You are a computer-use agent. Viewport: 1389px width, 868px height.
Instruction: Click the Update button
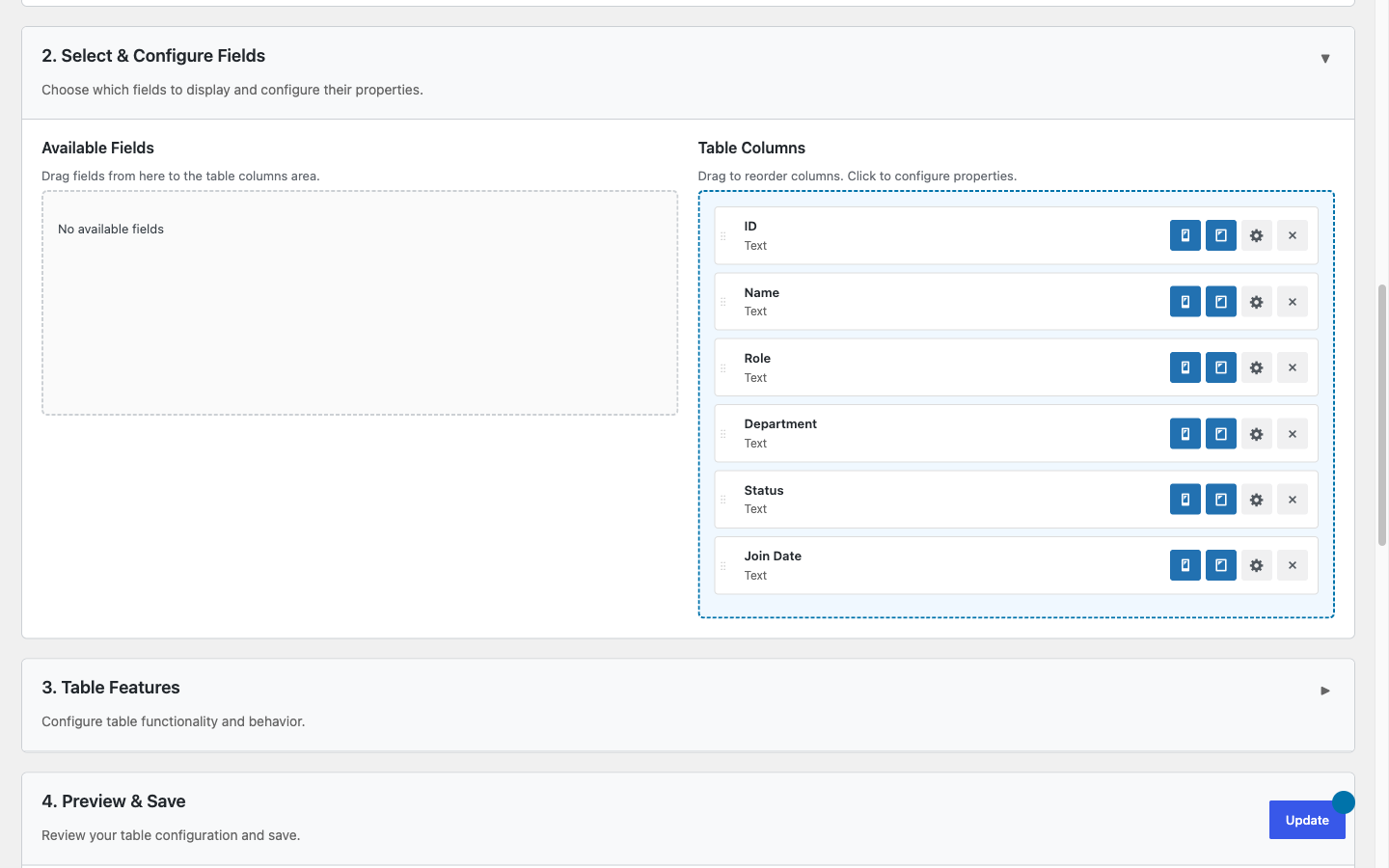[x=1307, y=820]
